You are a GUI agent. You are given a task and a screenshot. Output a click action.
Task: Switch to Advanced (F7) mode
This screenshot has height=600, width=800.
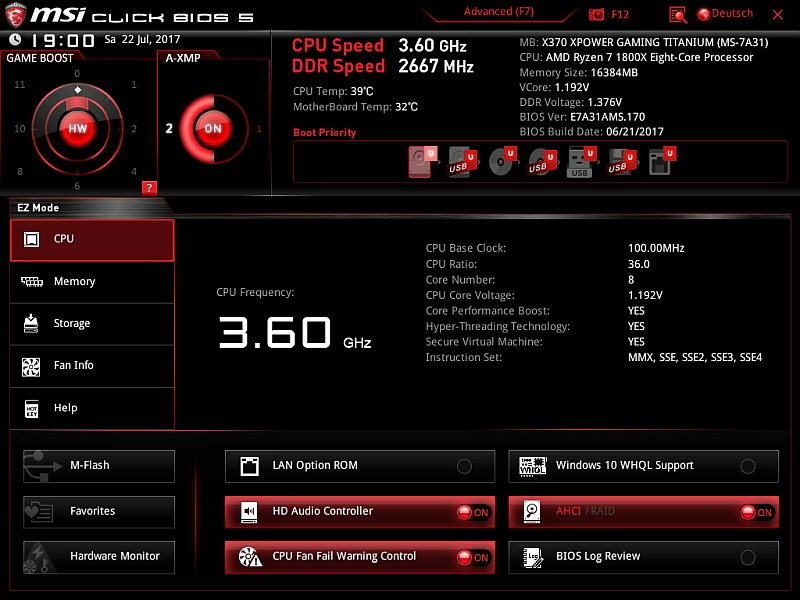tap(498, 12)
